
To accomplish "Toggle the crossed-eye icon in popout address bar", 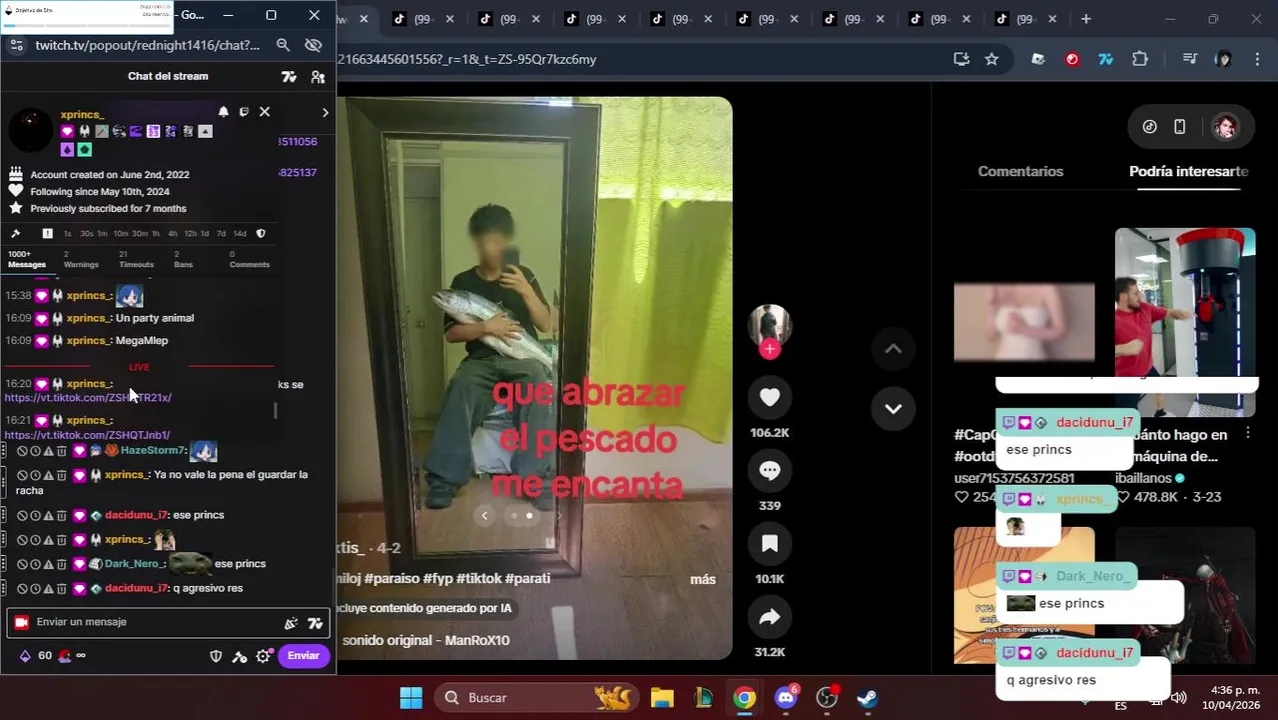I will point(313,45).
